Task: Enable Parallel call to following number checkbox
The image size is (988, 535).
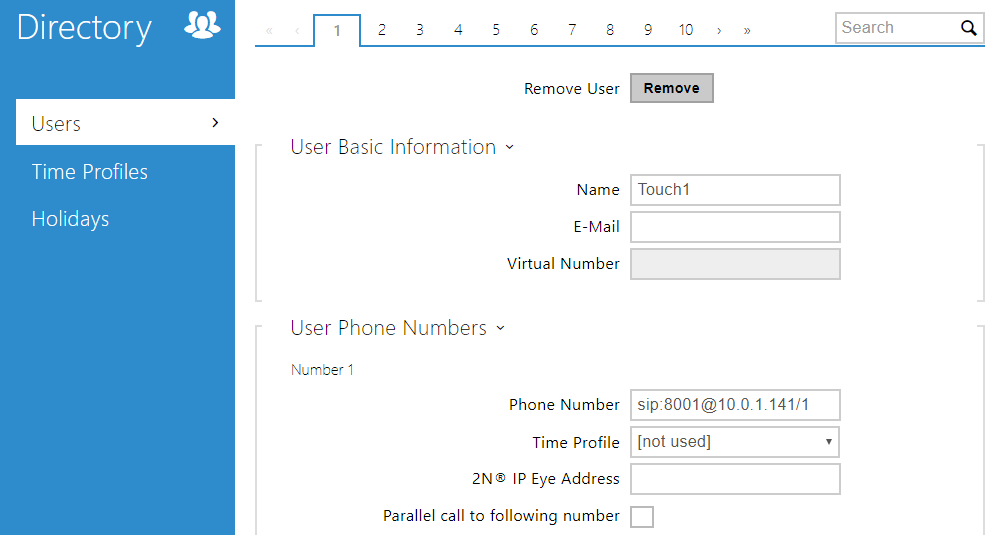Action: click(x=642, y=517)
